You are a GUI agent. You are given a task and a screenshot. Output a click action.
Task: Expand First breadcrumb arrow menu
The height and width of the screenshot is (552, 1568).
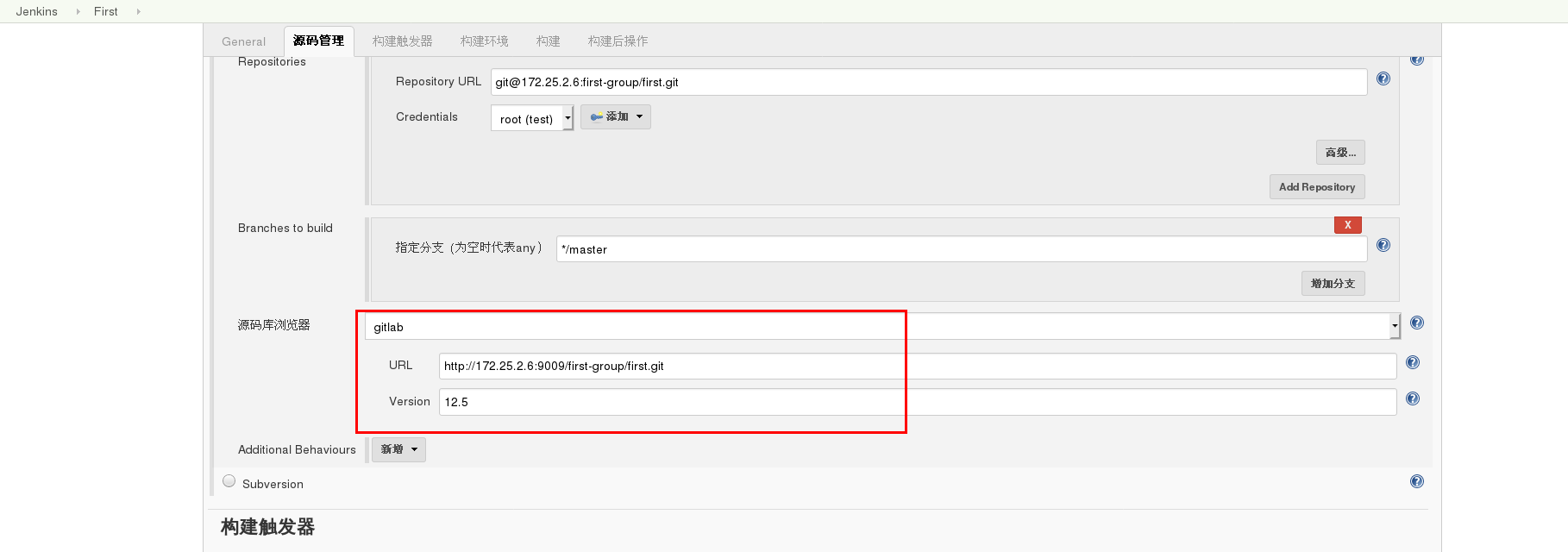coord(138,11)
